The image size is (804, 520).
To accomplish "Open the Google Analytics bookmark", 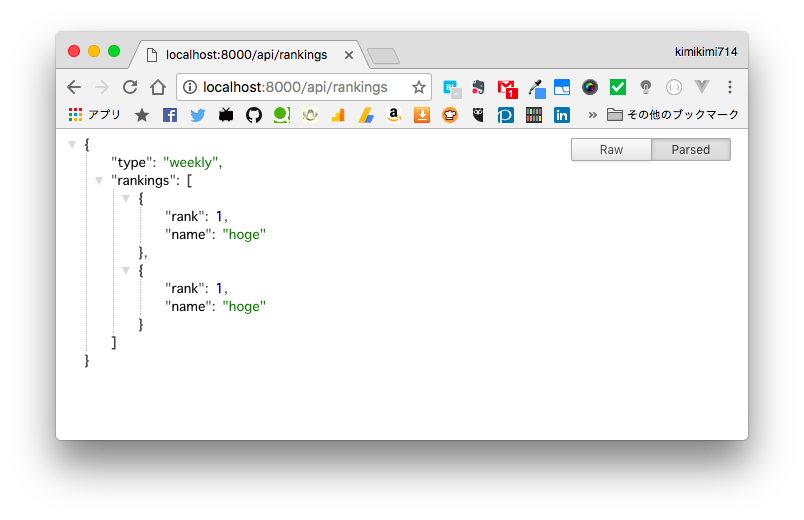I will tap(338, 115).
